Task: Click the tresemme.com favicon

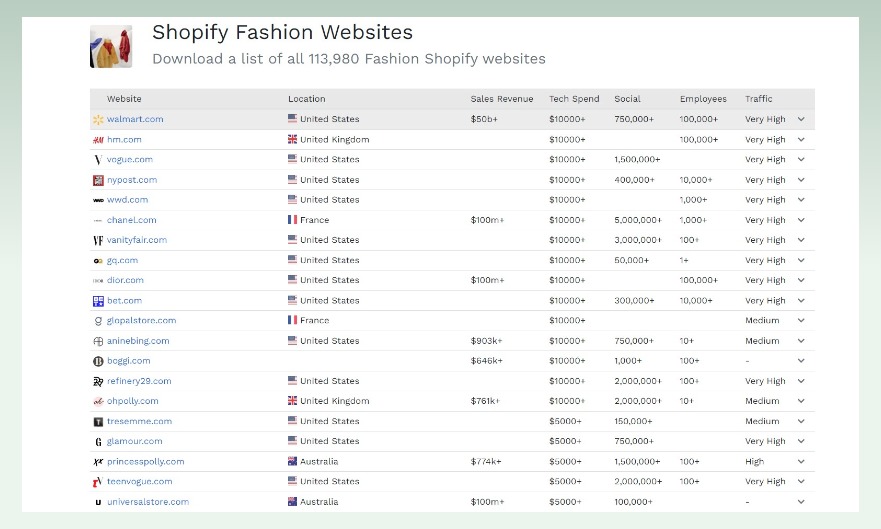Action: 98,422
